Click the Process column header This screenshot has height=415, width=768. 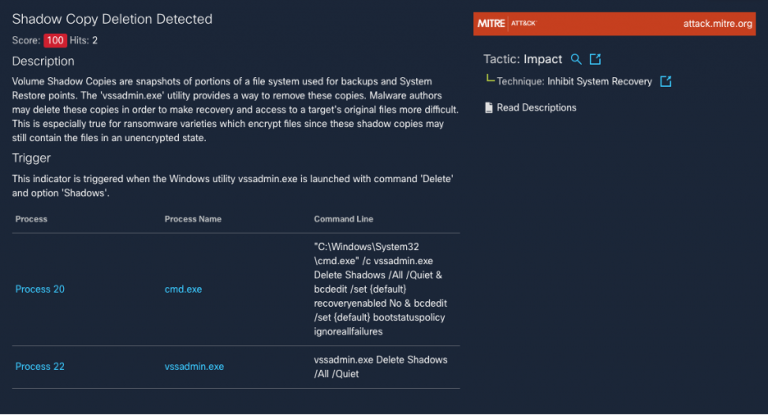click(31, 218)
